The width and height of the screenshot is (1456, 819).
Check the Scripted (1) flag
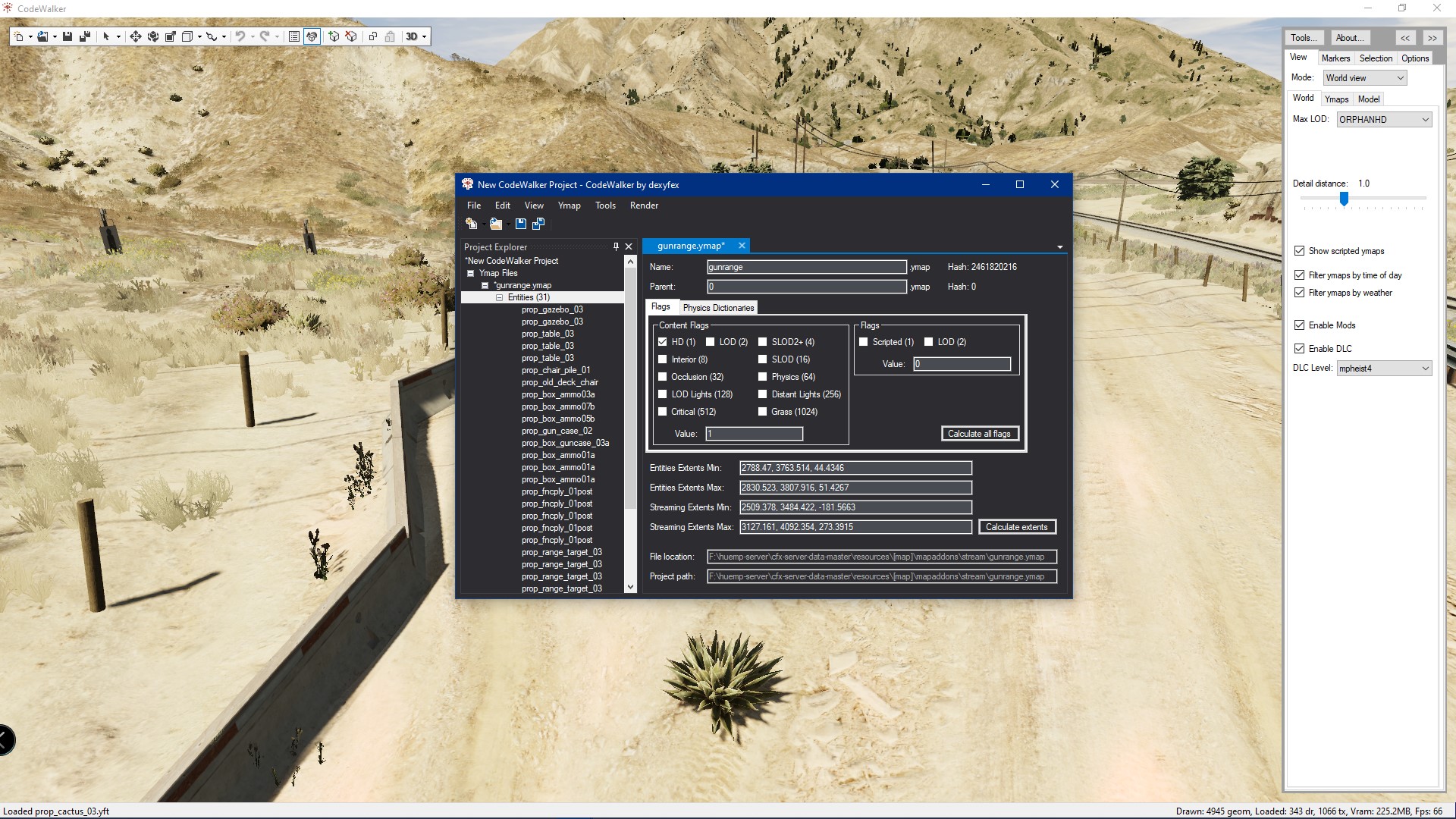coord(863,342)
